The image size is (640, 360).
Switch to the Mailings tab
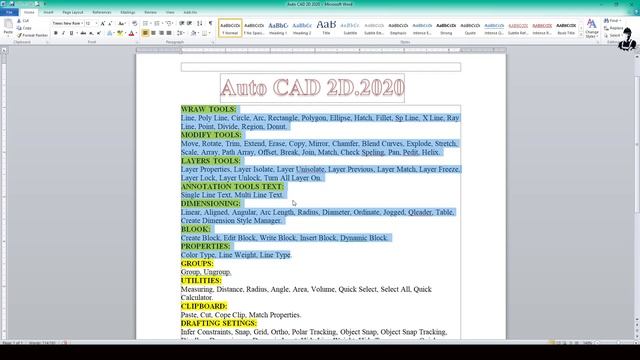point(127,12)
